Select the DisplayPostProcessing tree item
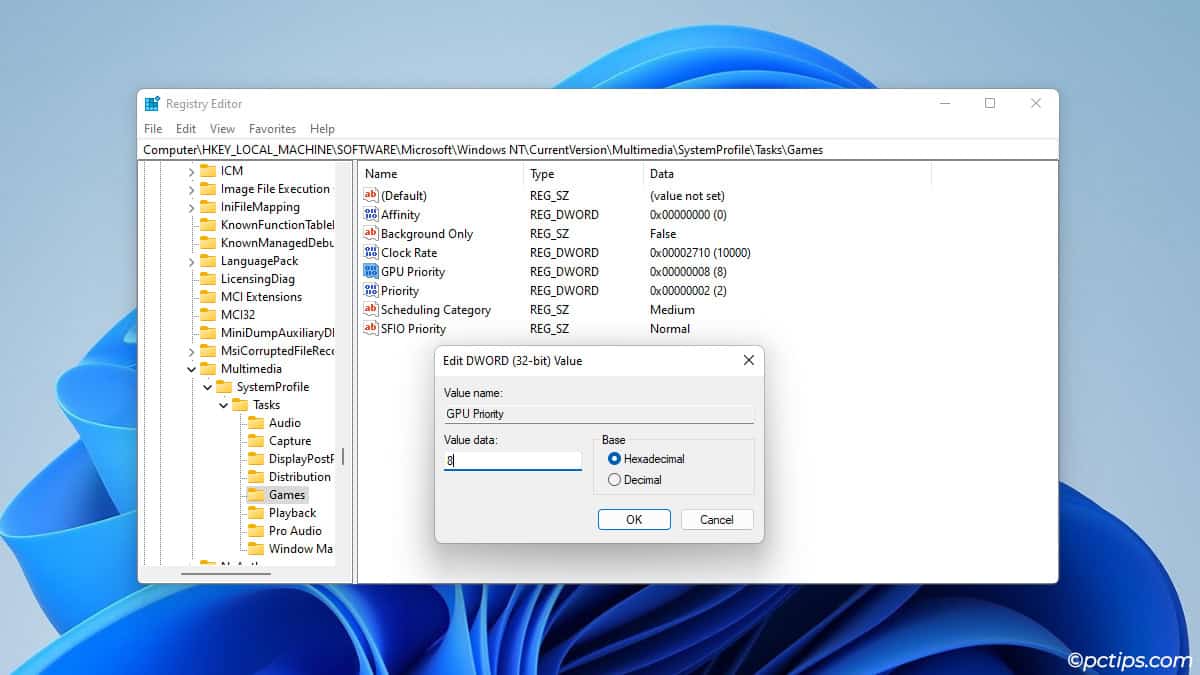The image size is (1200, 675). click(301, 459)
